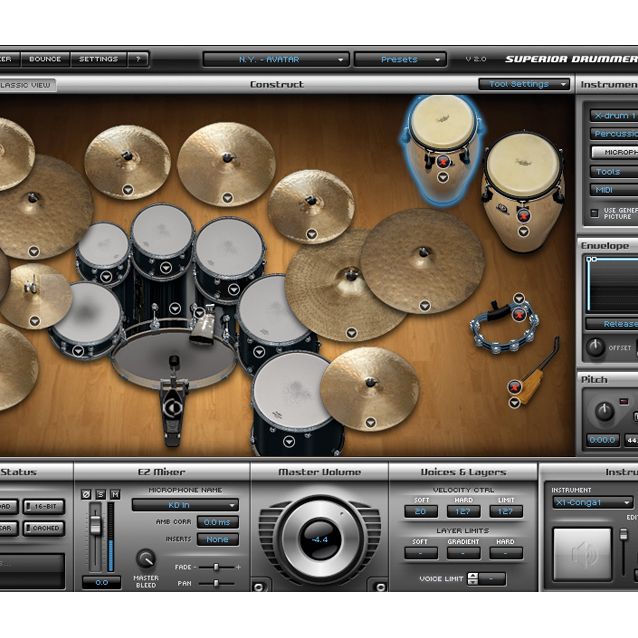Image resolution: width=638 pixels, height=638 pixels.
Task: Open the tambourine's dropdown arrow
Action: tap(519, 298)
